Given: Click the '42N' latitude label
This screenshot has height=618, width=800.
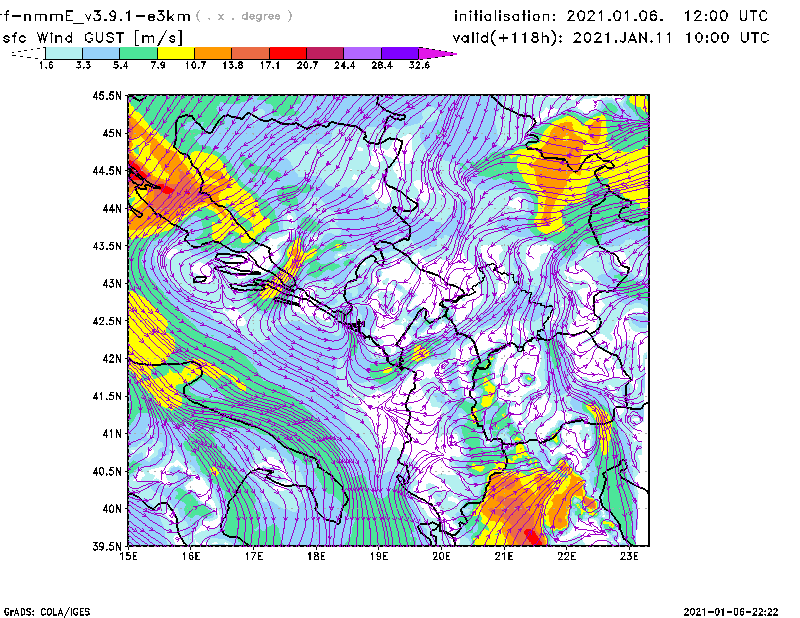Looking at the screenshot, I should point(112,359).
